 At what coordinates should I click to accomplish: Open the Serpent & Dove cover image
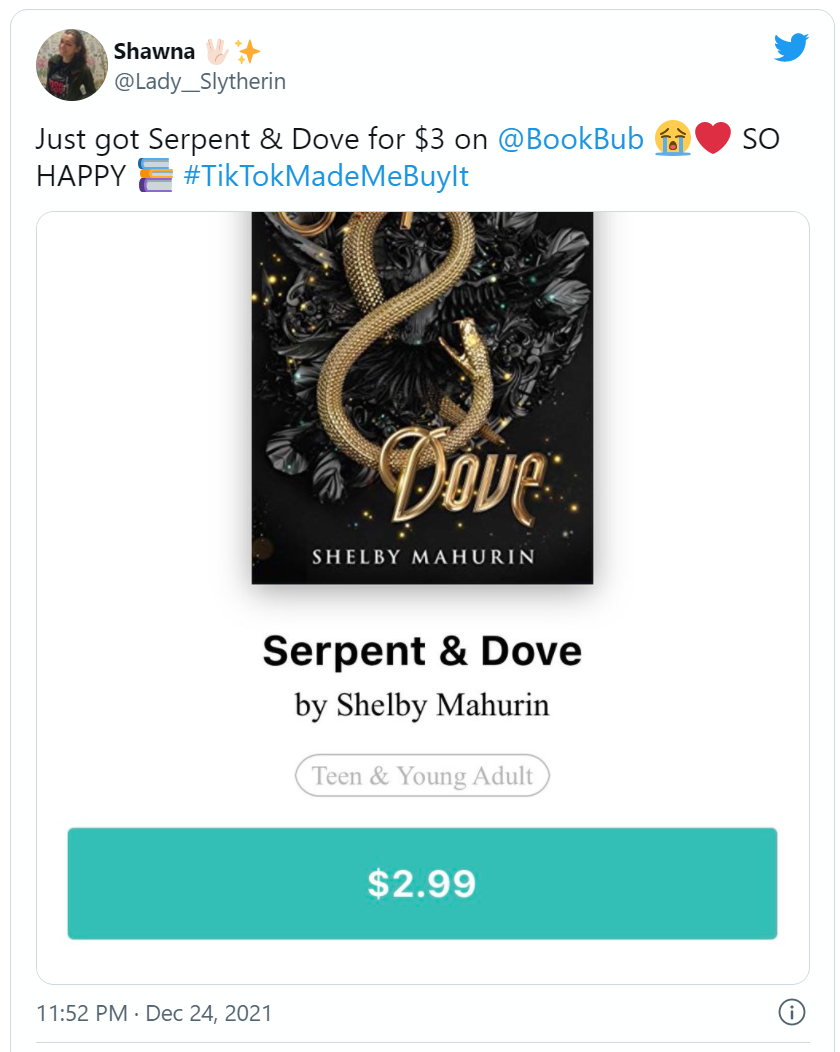pyautogui.click(x=422, y=398)
